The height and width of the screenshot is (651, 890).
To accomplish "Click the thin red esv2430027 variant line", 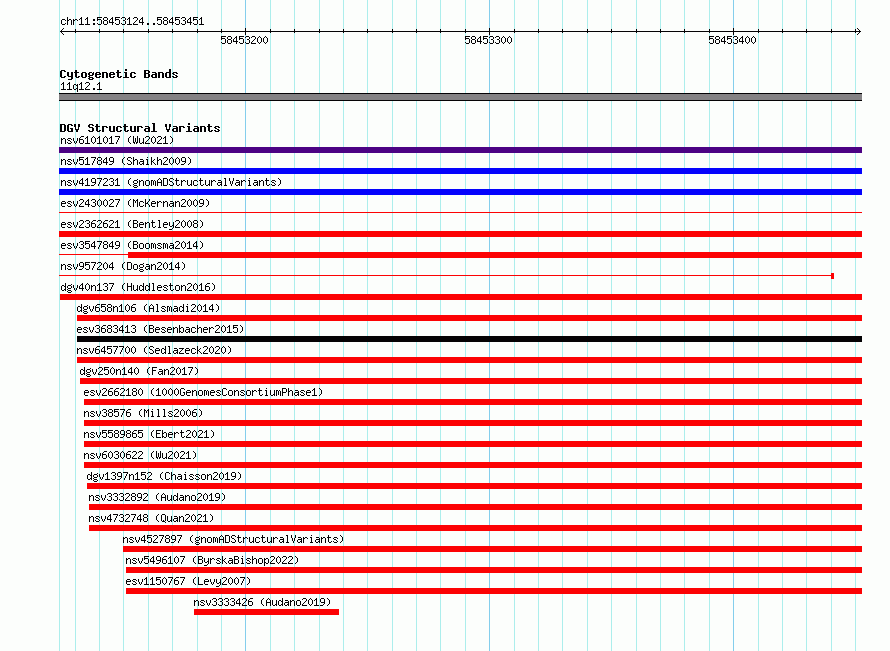I will click(460, 213).
